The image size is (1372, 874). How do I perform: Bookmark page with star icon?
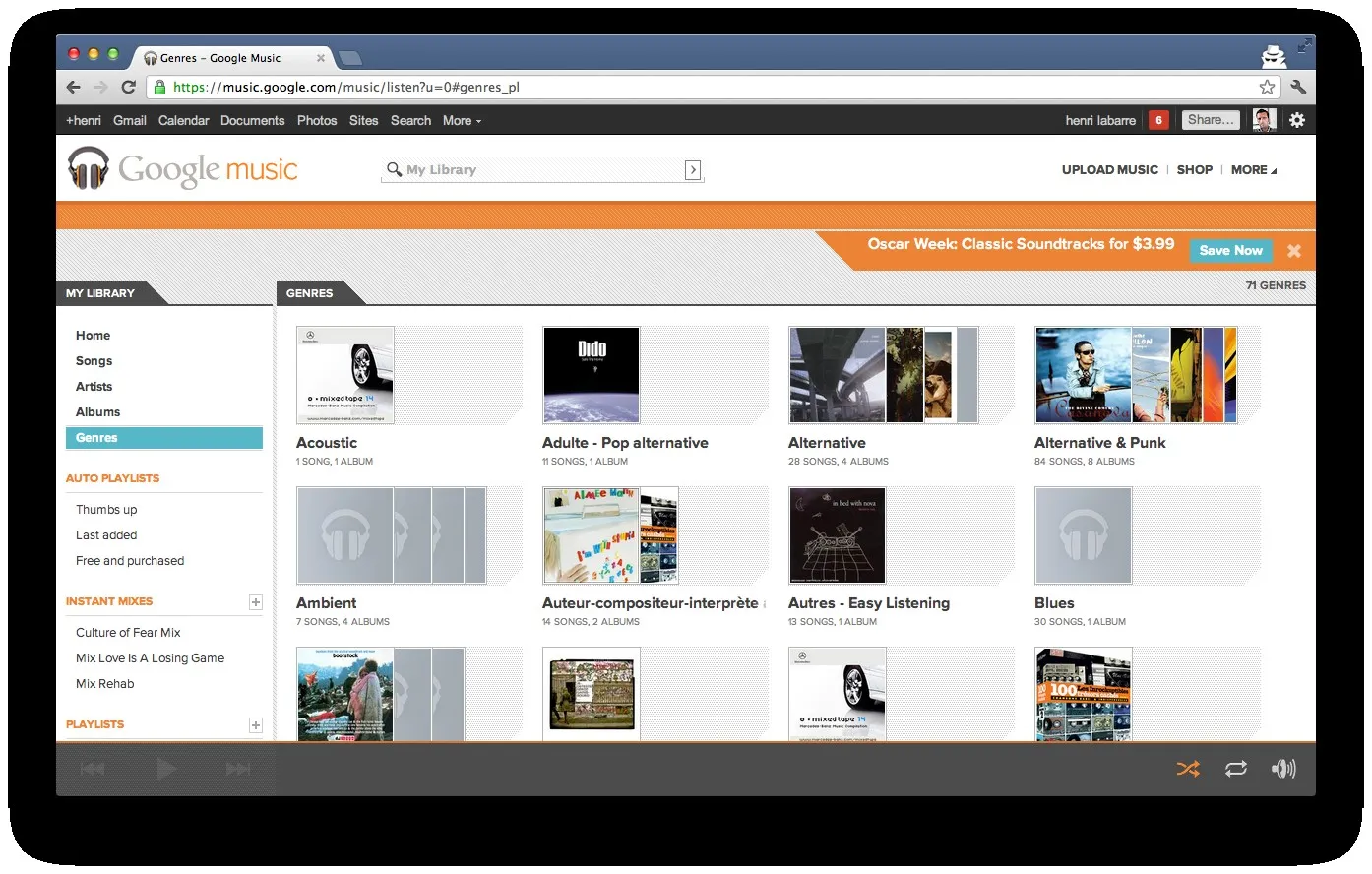(1267, 87)
